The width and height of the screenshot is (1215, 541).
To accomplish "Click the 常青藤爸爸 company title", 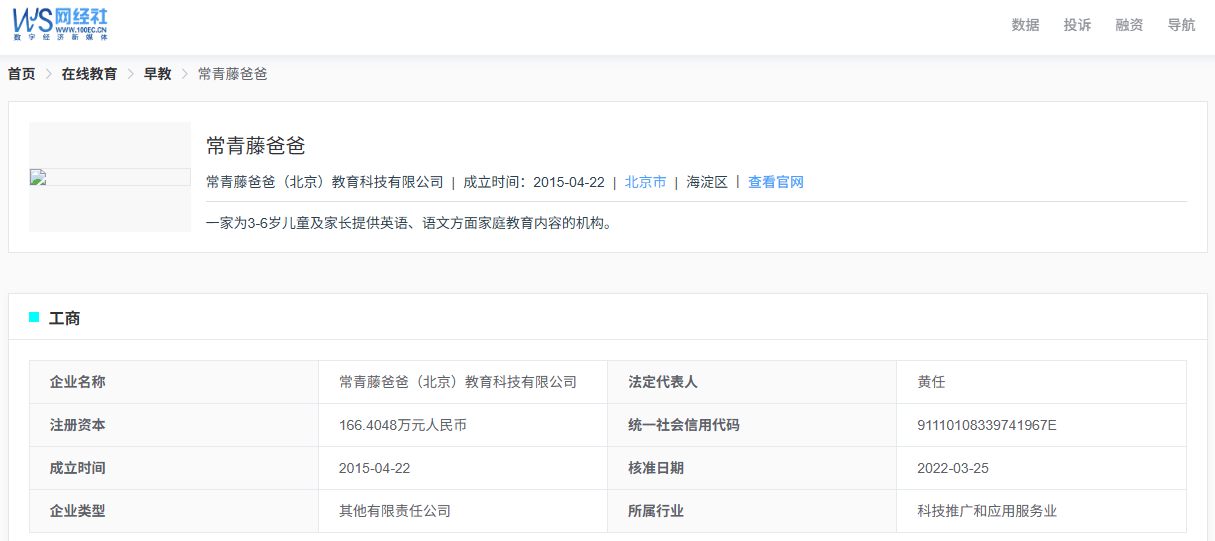I will click(x=256, y=146).
